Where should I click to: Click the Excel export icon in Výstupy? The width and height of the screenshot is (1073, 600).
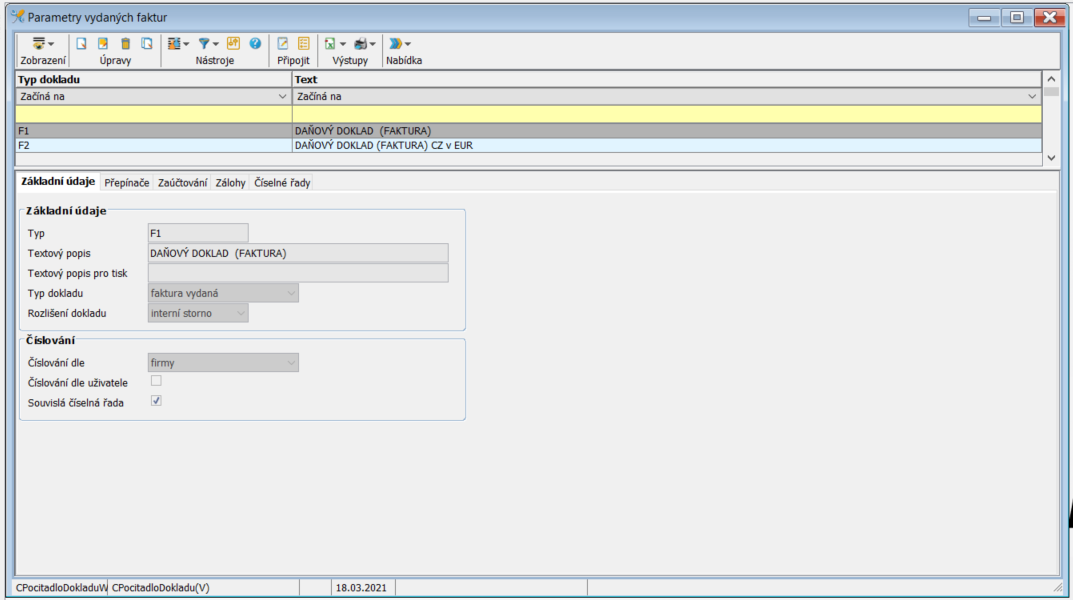[x=329, y=44]
